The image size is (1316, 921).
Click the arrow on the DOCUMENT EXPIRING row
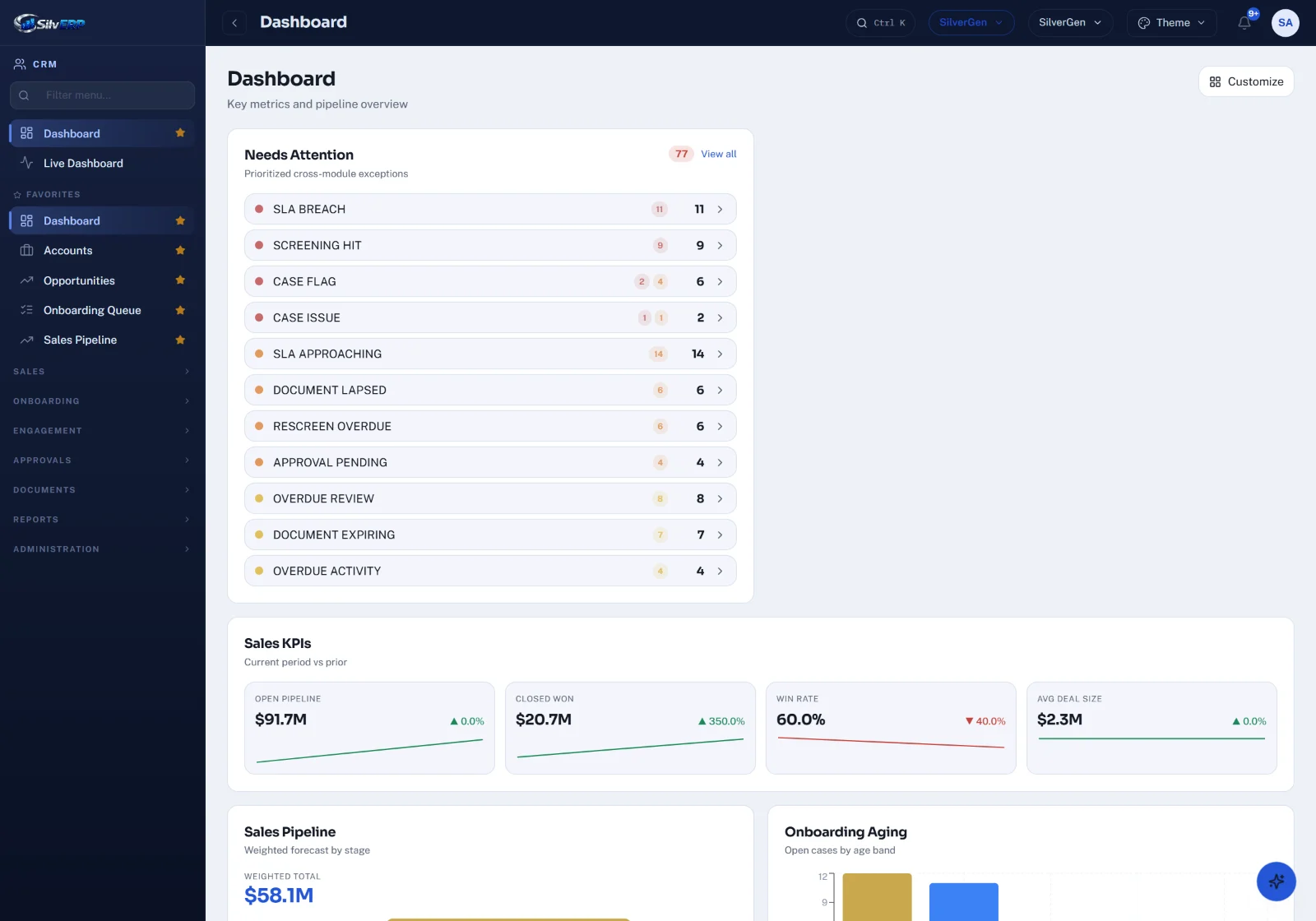(720, 535)
